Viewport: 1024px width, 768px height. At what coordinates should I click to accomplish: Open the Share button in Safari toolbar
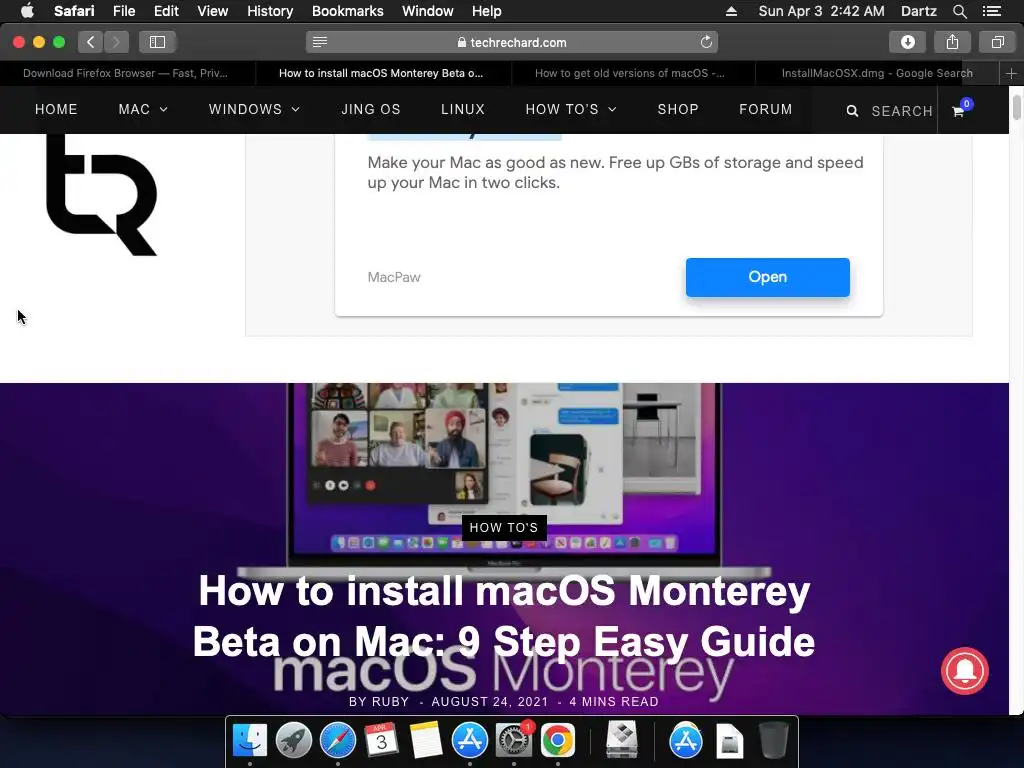[x=952, y=42]
